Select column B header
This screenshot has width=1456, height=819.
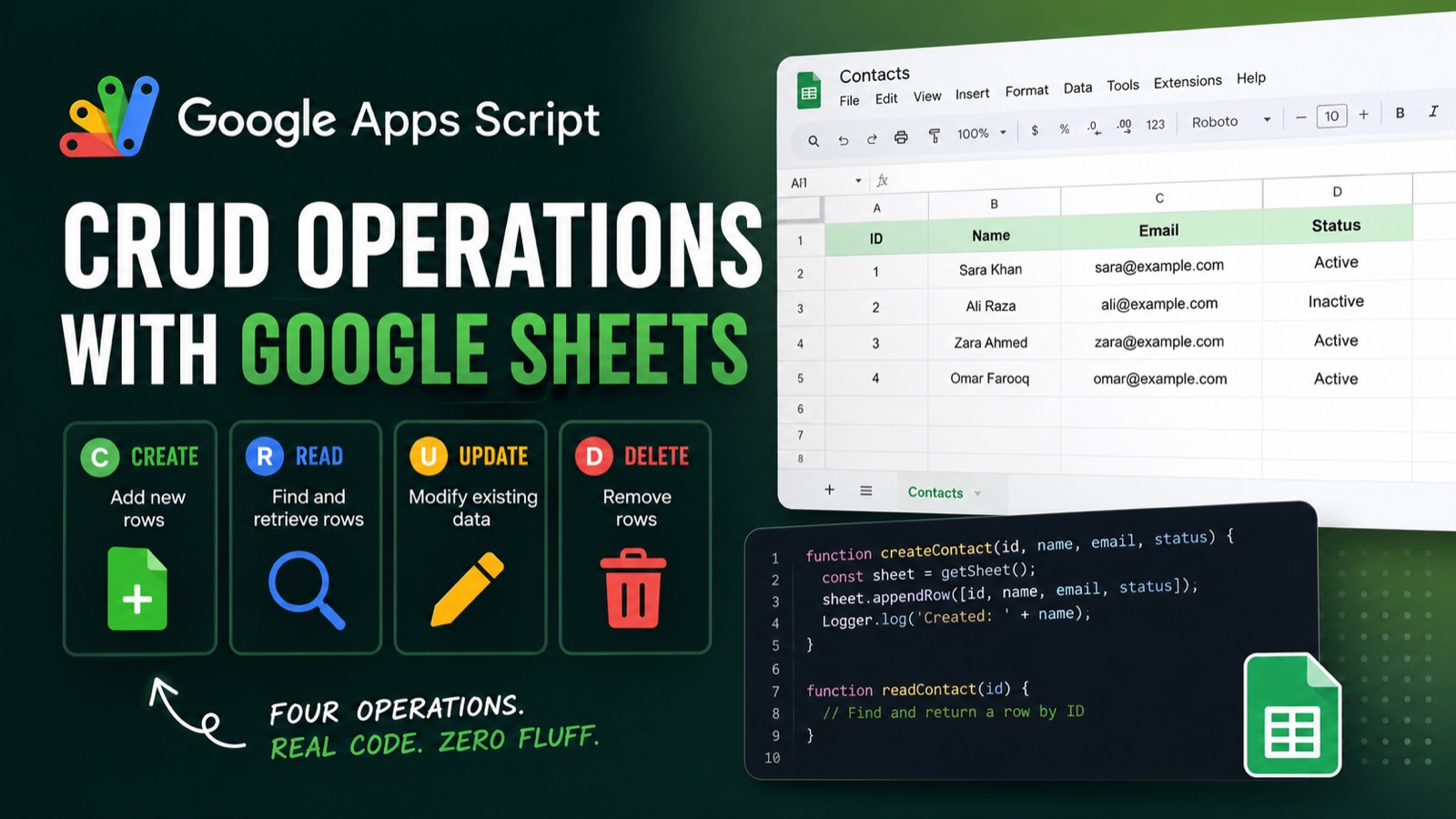coord(995,204)
